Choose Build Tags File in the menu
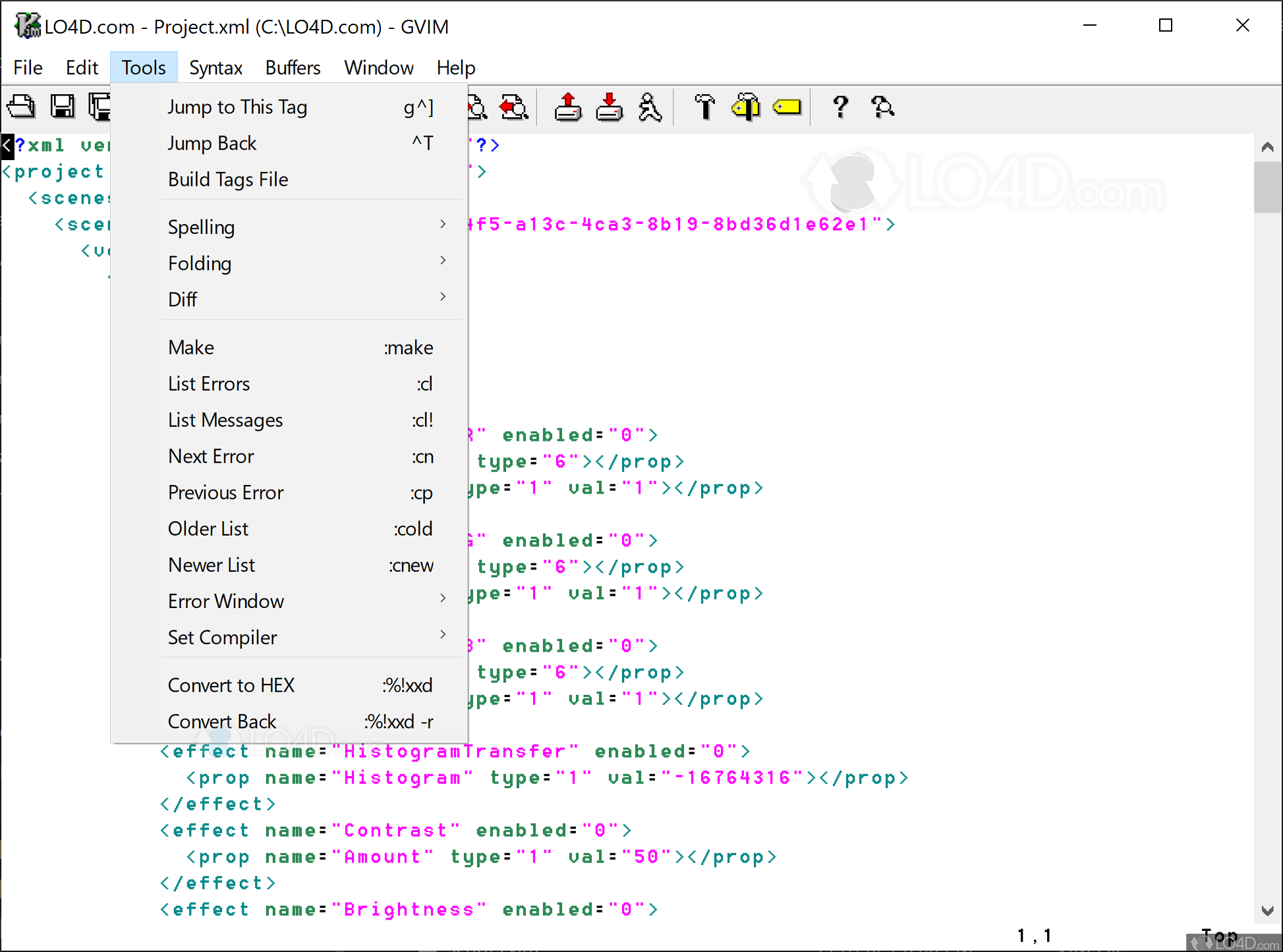 [228, 179]
